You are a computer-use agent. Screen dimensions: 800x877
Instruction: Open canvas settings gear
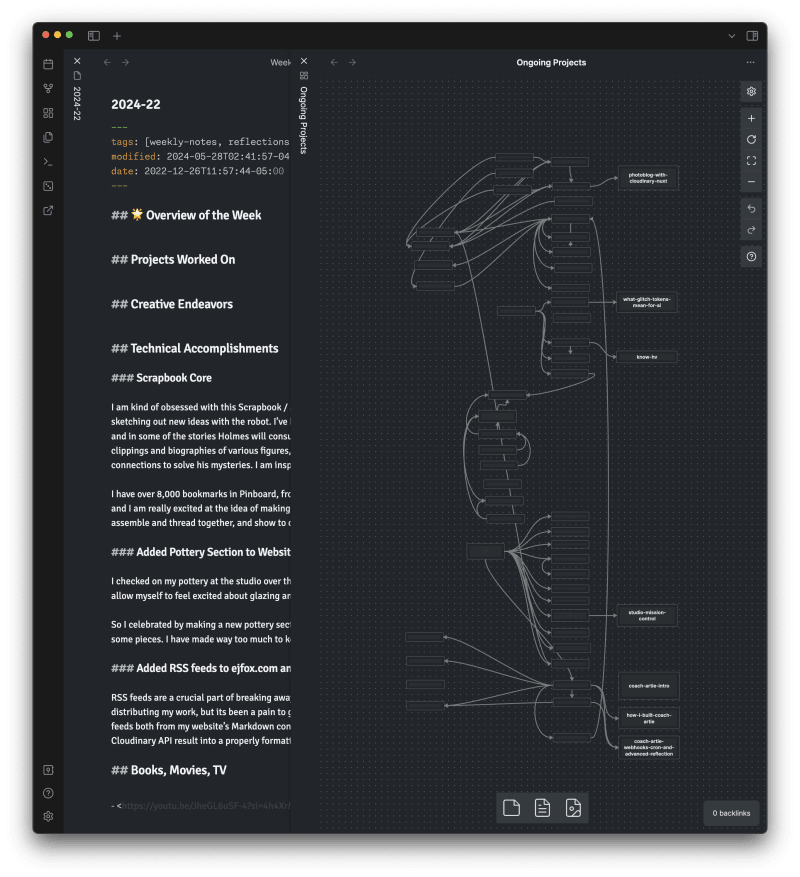click(x=751, y=91)
